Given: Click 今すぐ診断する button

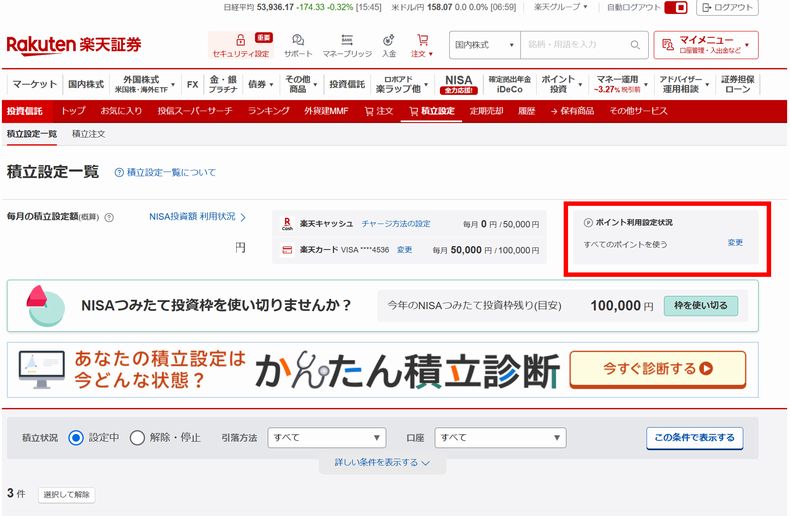Looking at the screenshot, I should 657,369.
